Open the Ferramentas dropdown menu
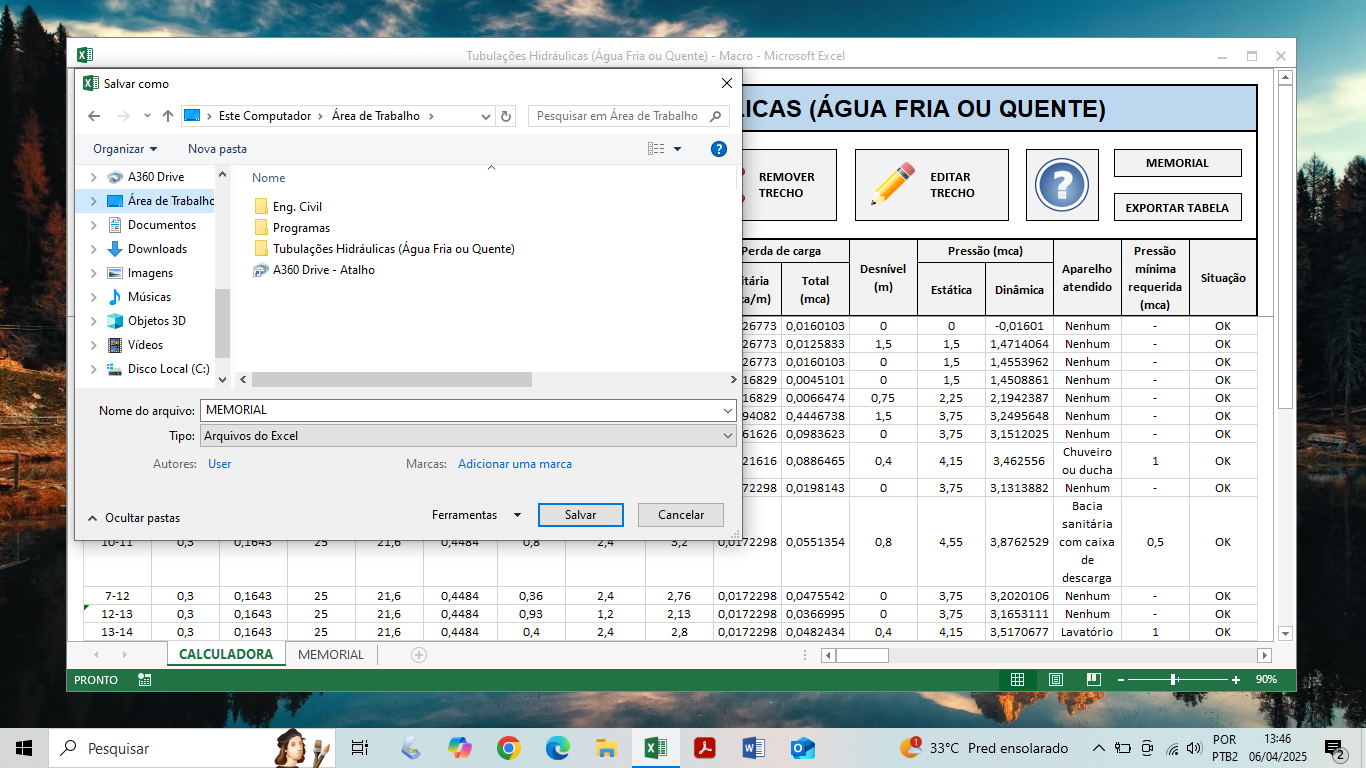Screen dimensions: 1366x768 point(476,515)
